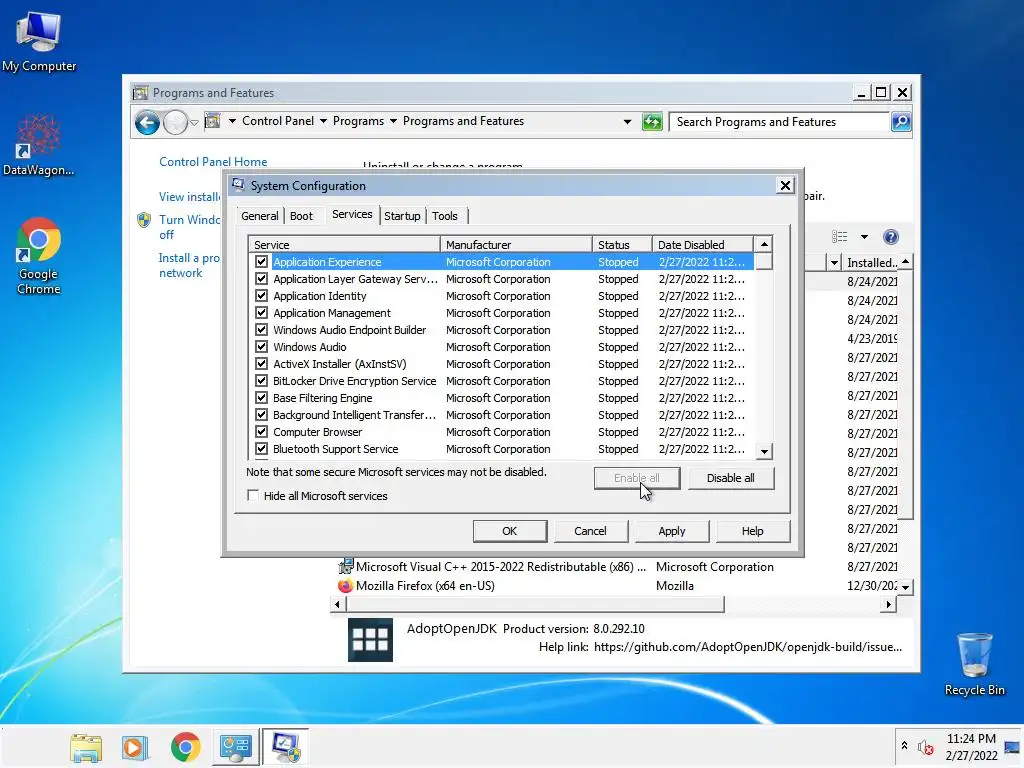Open Windows Media Player in the taskbar

[x=135, y=747]
